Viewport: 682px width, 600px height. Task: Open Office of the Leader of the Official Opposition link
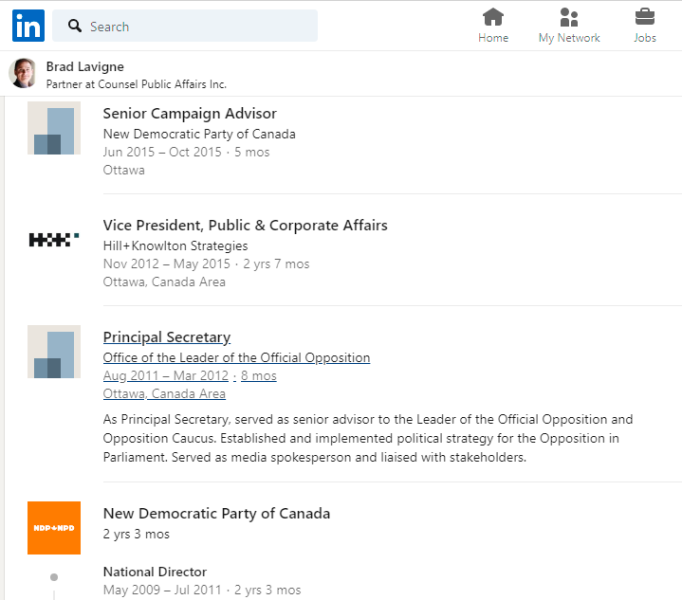[x=237, y=358]
